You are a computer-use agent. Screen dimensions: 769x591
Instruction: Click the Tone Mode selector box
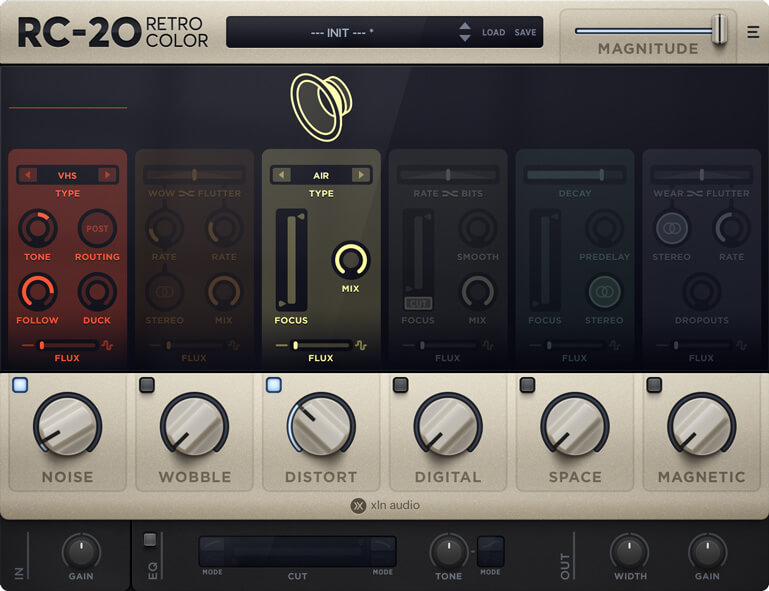491,552
